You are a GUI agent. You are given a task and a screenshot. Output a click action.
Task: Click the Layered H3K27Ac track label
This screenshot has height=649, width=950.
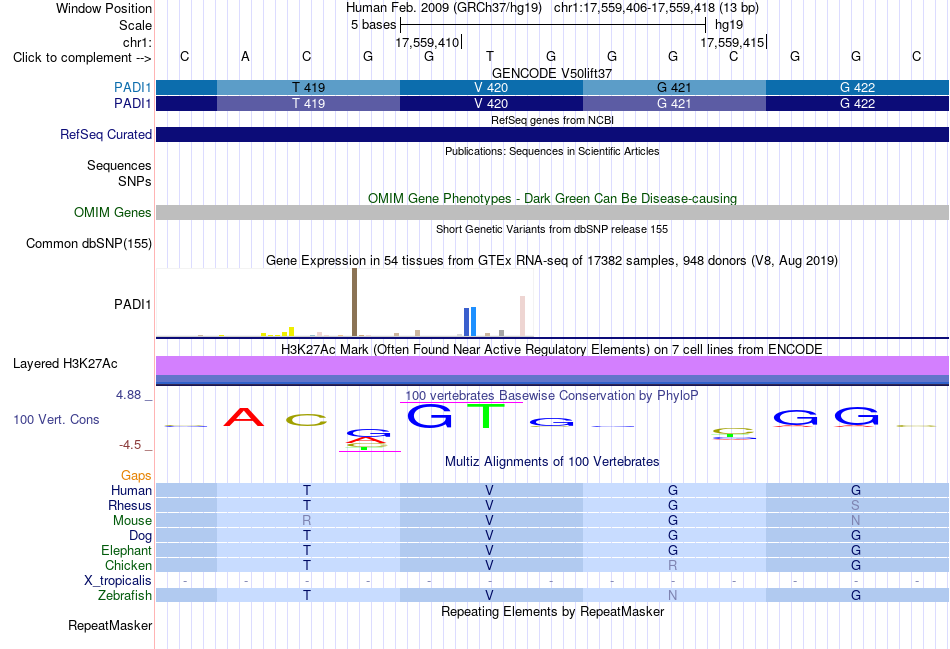coord(65,364)
